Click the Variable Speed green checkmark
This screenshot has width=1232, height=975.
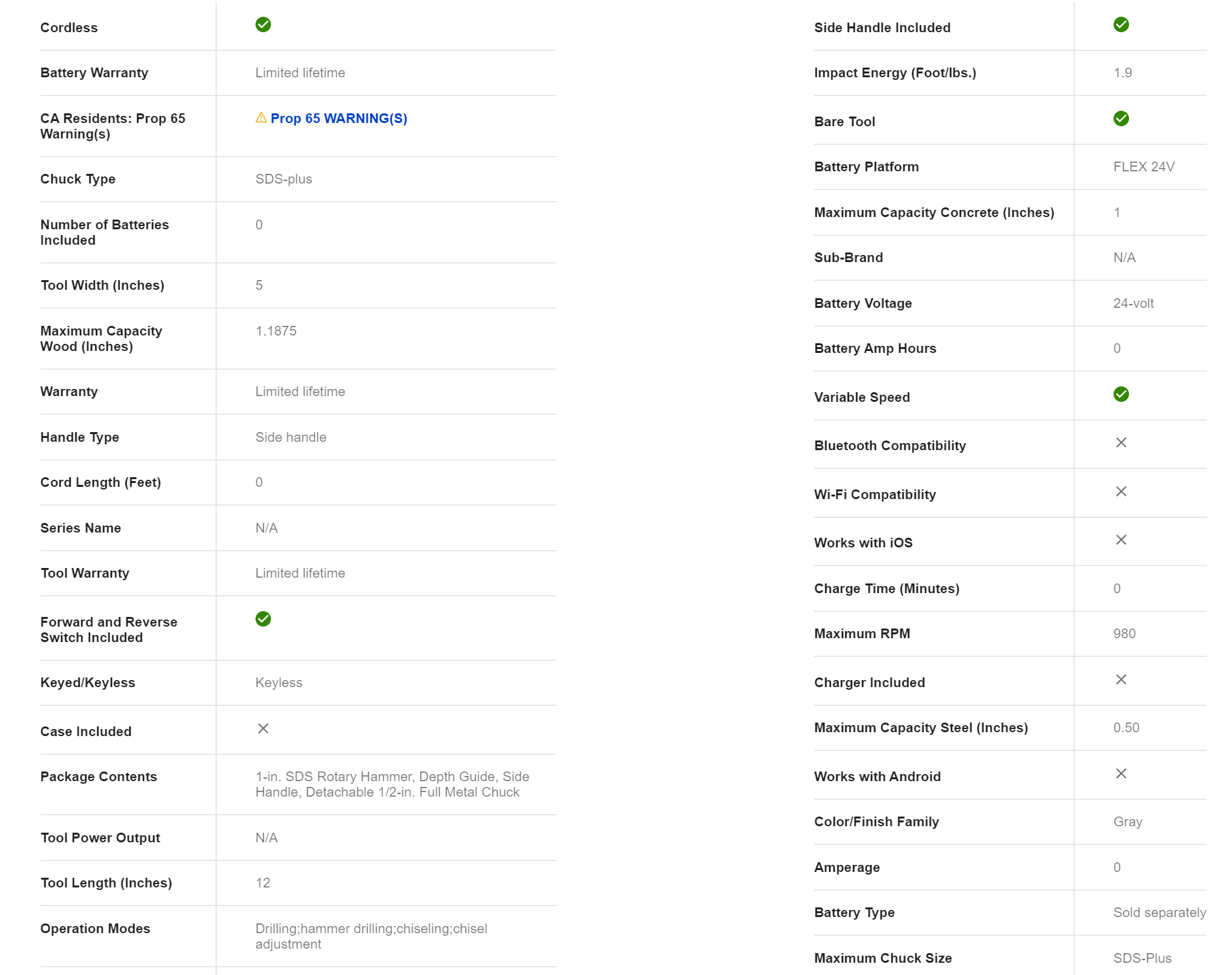[1121, 395]
